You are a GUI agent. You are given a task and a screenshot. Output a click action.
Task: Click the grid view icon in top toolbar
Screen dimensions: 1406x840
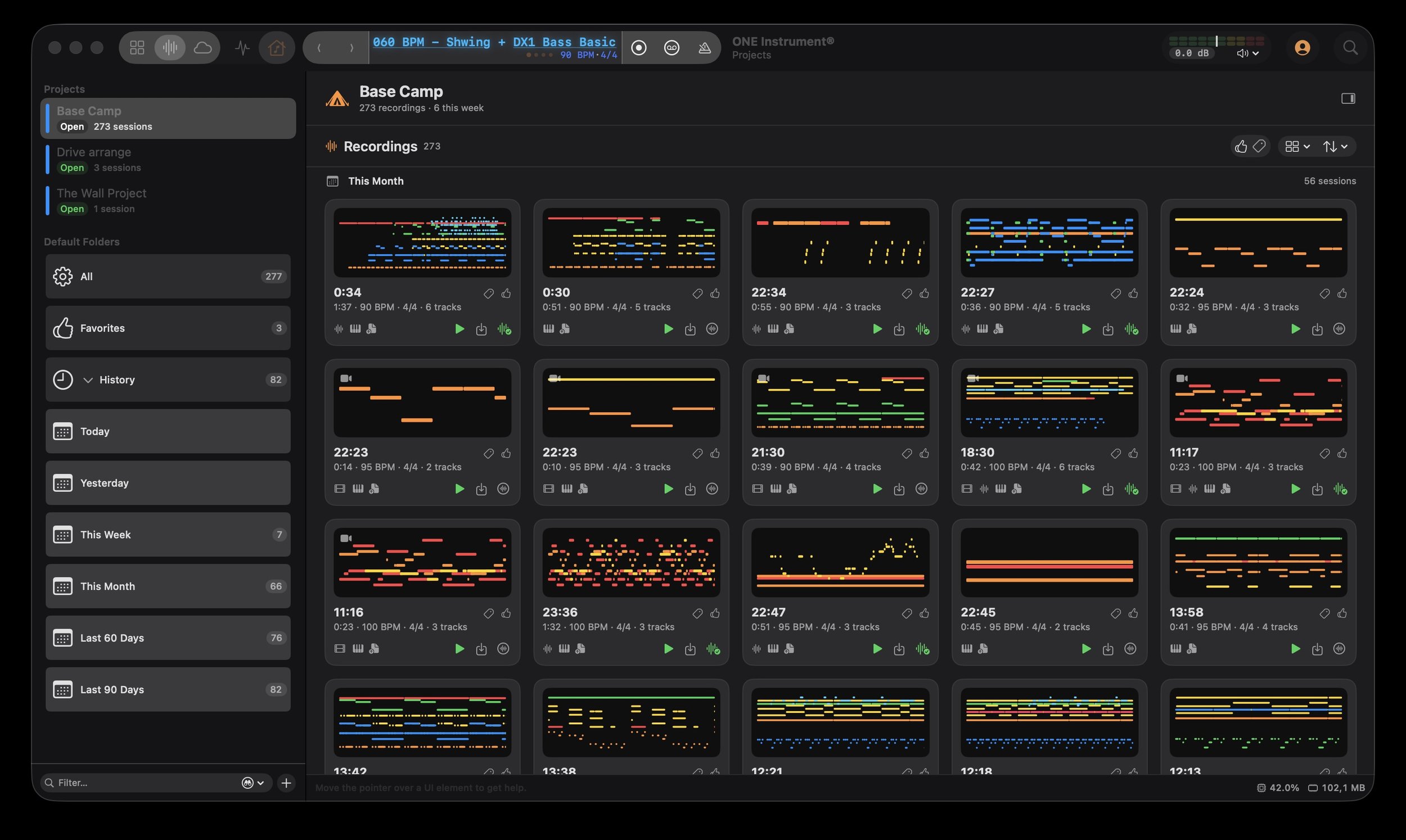tap(137, 48)
